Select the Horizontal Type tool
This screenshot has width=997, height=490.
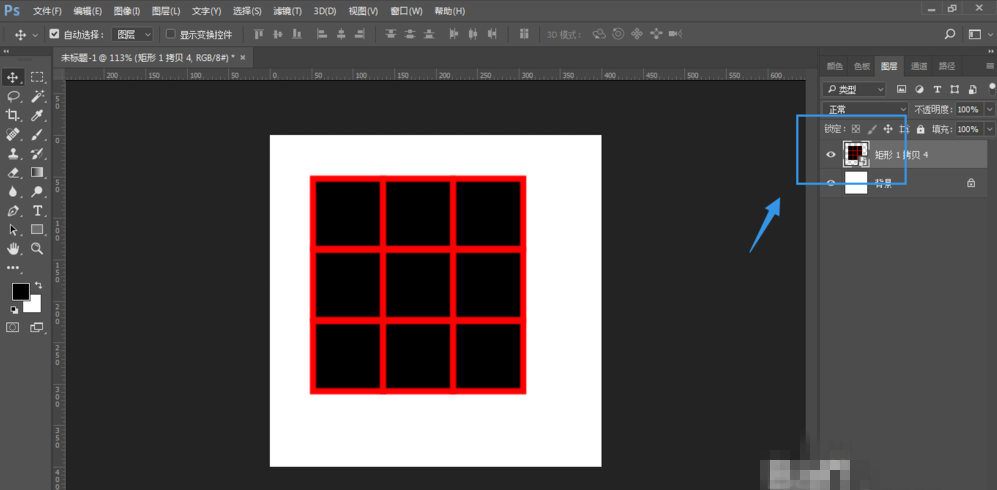point(38,211)
